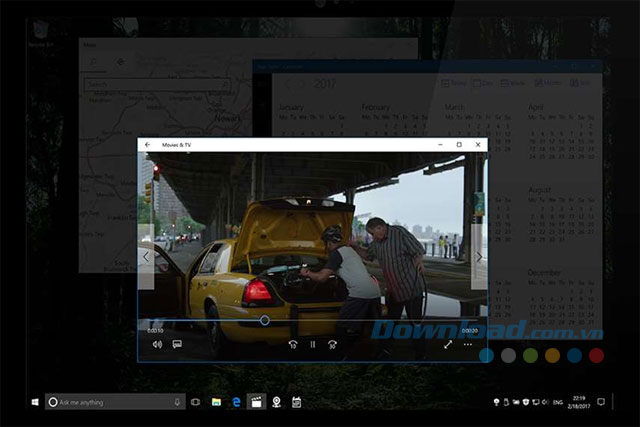Viewport: 640px width, 427px height.
Task: Show the next item with the right chevron
Action: pyautogui.click(x=479, y=257)
